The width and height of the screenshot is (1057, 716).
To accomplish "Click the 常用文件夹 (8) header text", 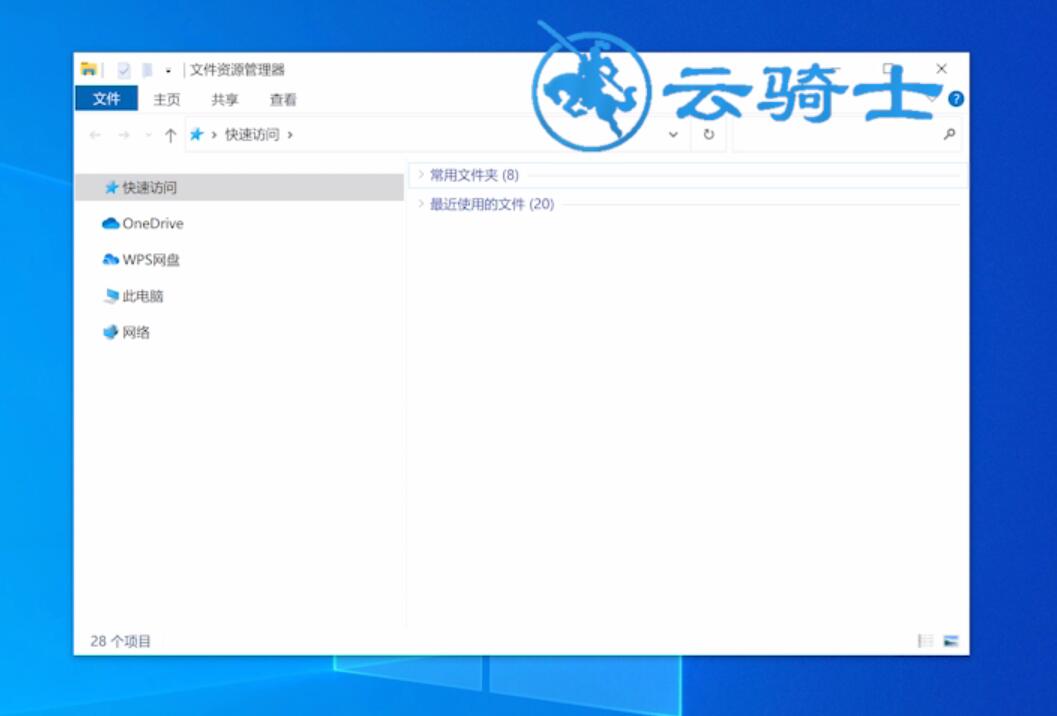I will (475, 175).
